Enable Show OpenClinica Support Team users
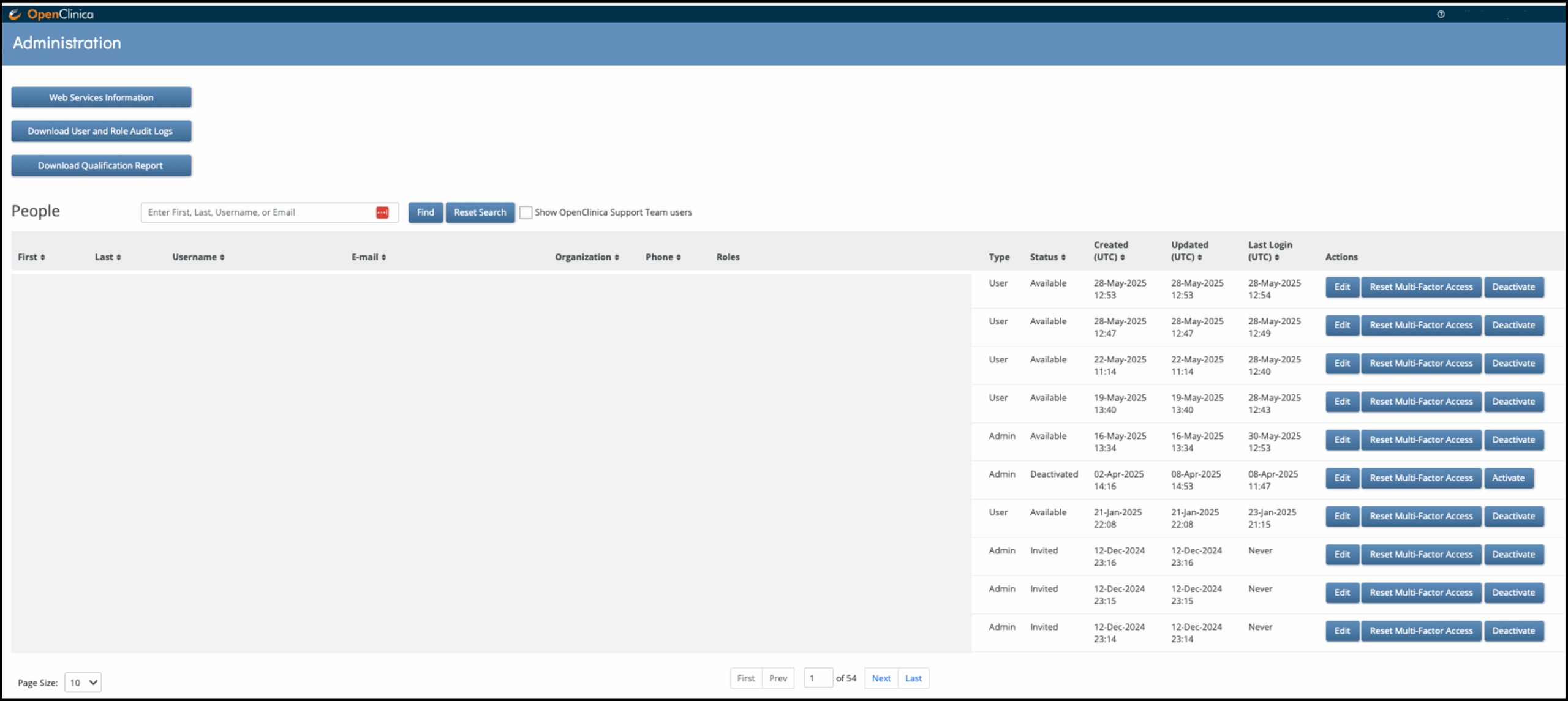1568x701 pixels. click(526, 212)
